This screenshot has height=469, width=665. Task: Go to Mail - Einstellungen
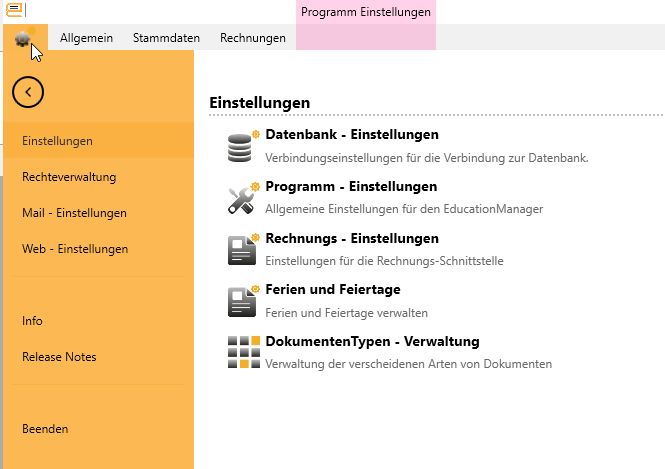click(74, 213)
